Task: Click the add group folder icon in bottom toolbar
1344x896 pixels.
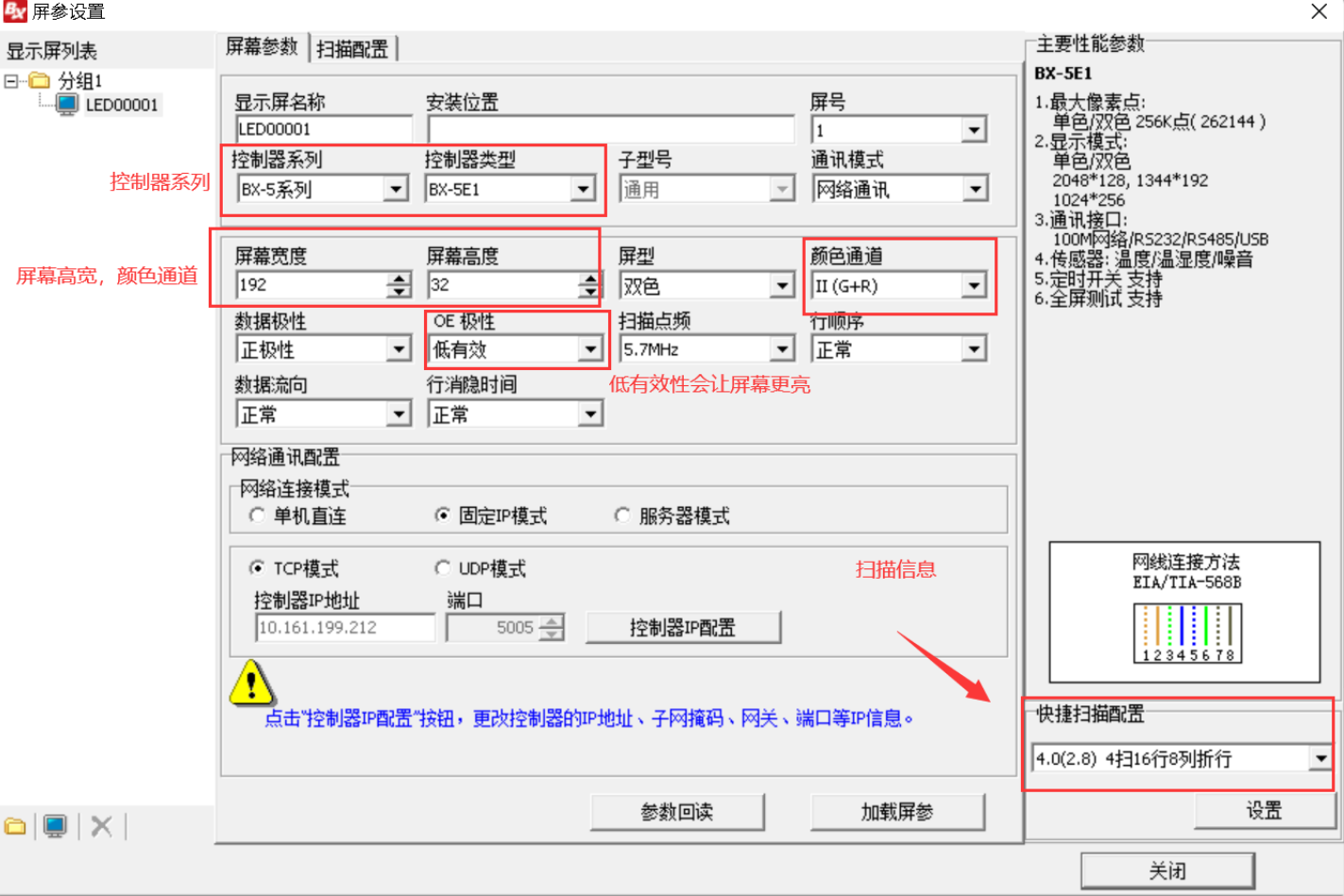Action: pos(16,827)
